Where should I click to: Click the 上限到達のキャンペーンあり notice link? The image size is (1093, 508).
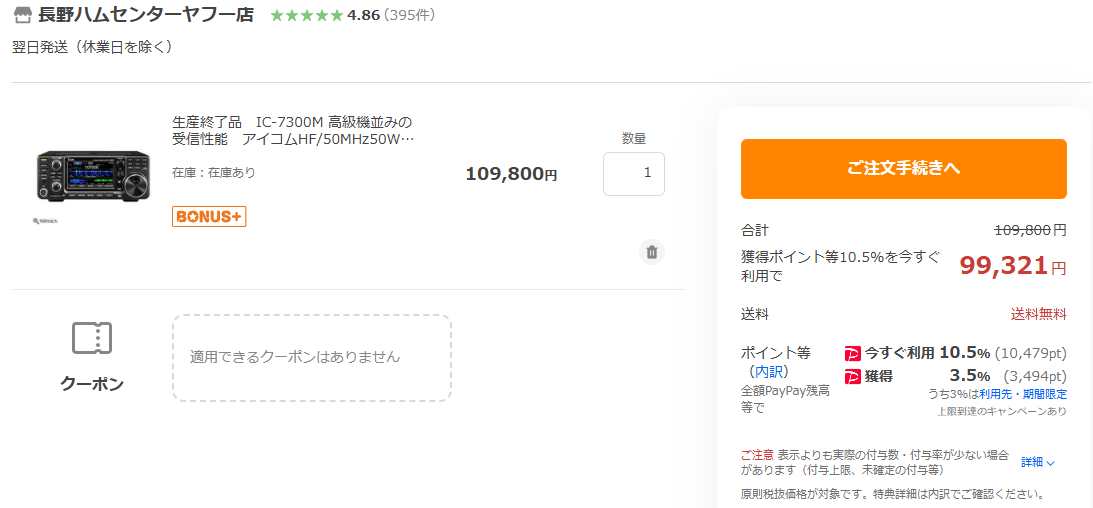click(1002, 411)
